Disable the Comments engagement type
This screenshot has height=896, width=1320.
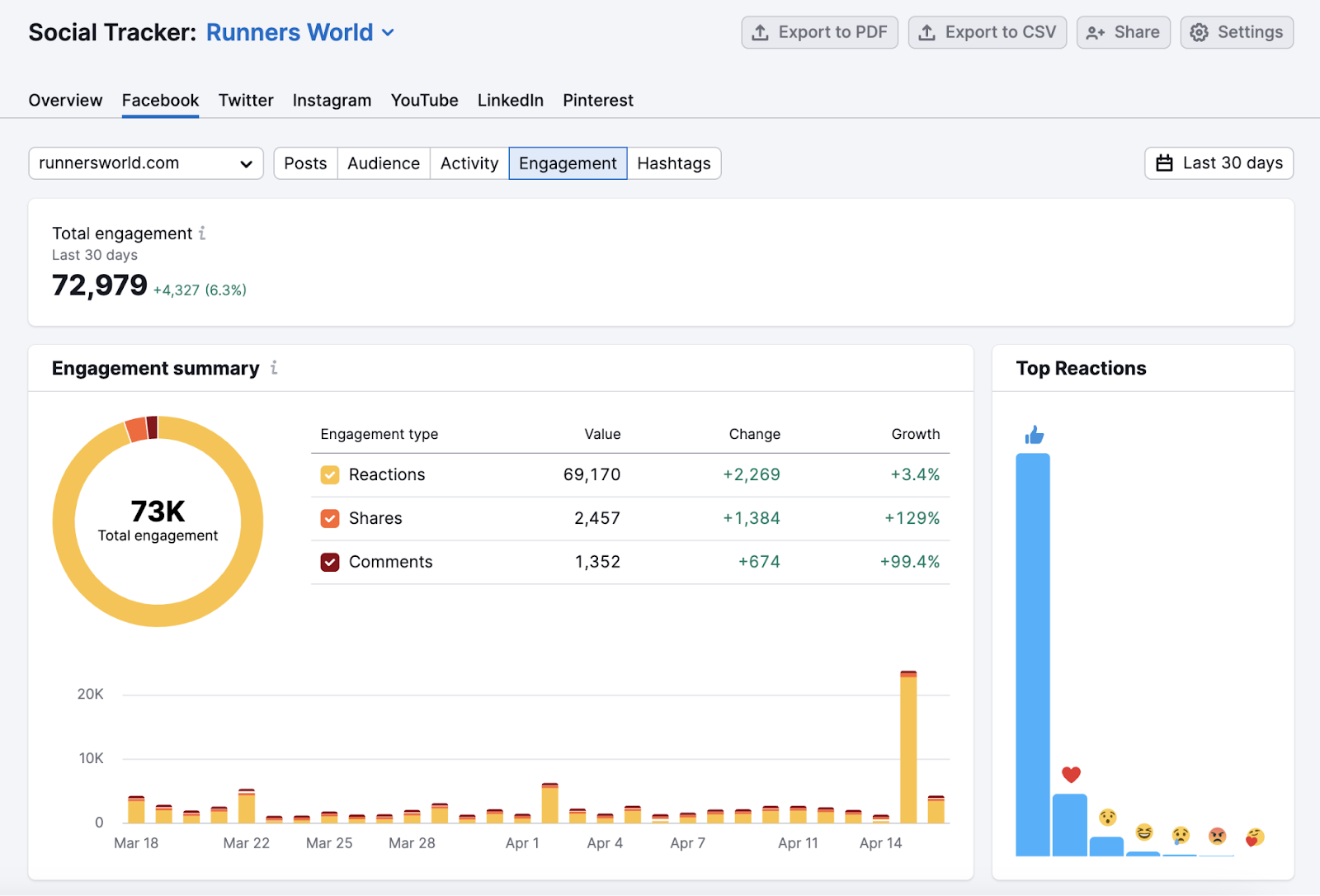[329, 562]
